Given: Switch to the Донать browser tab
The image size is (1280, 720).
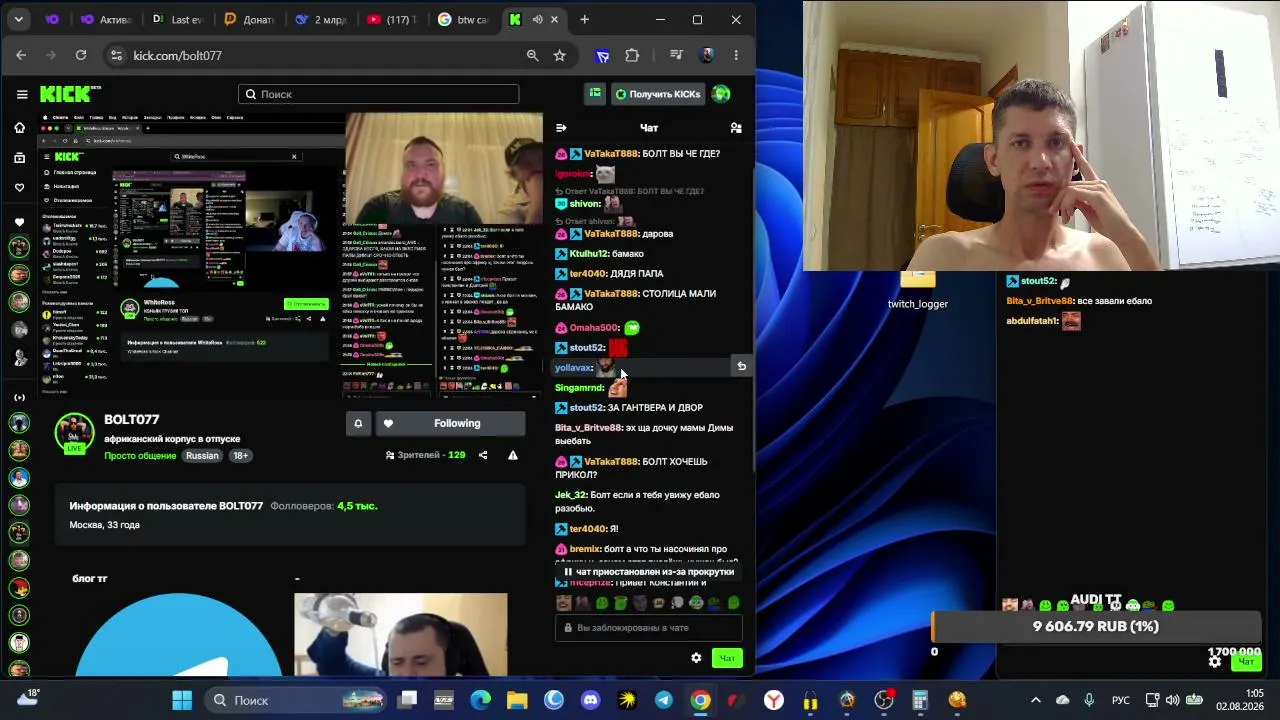Looking at the screenshot, I should point(250,19).
